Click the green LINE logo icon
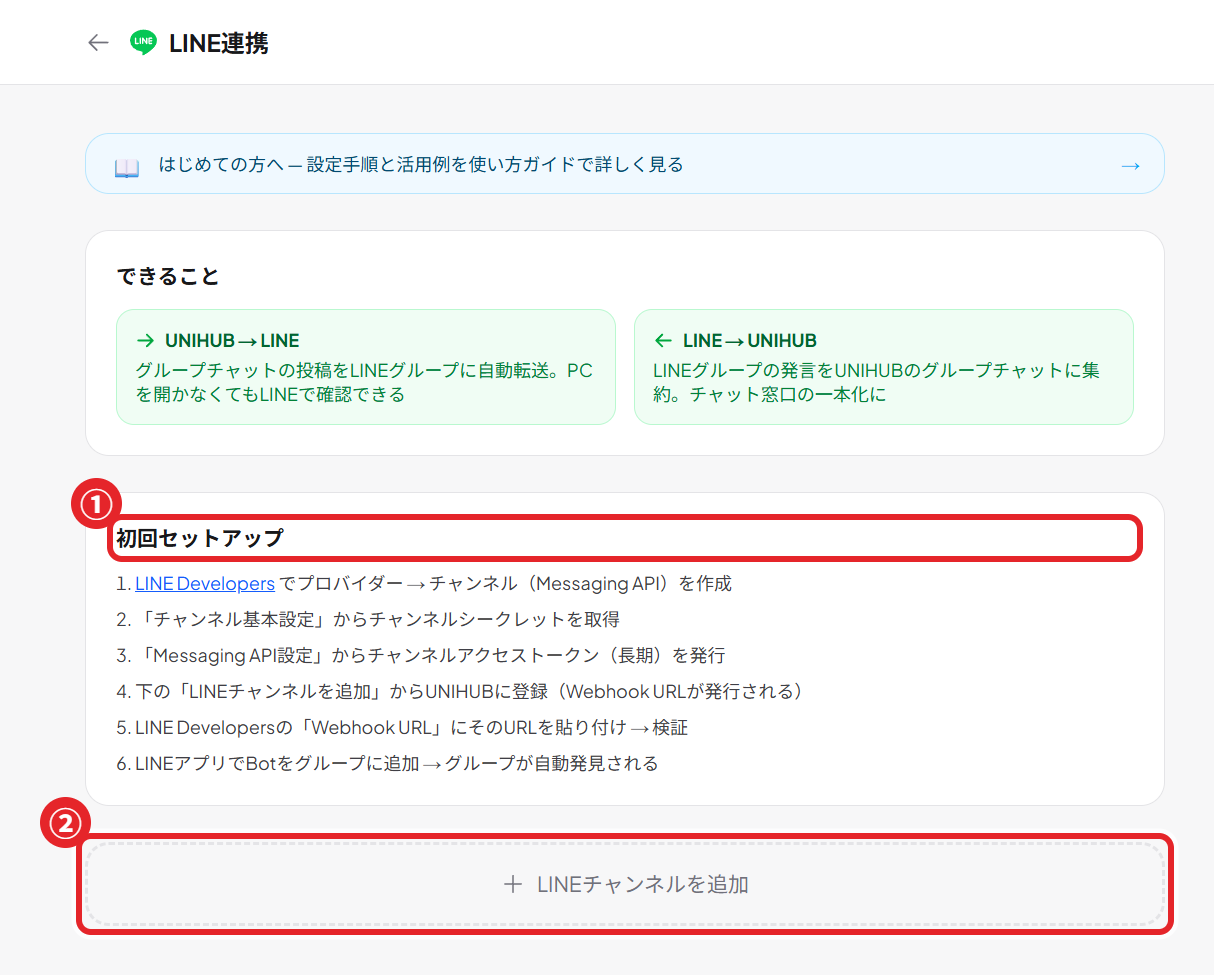The height and width of the screenshot is (975, 1214). [143, 43]
